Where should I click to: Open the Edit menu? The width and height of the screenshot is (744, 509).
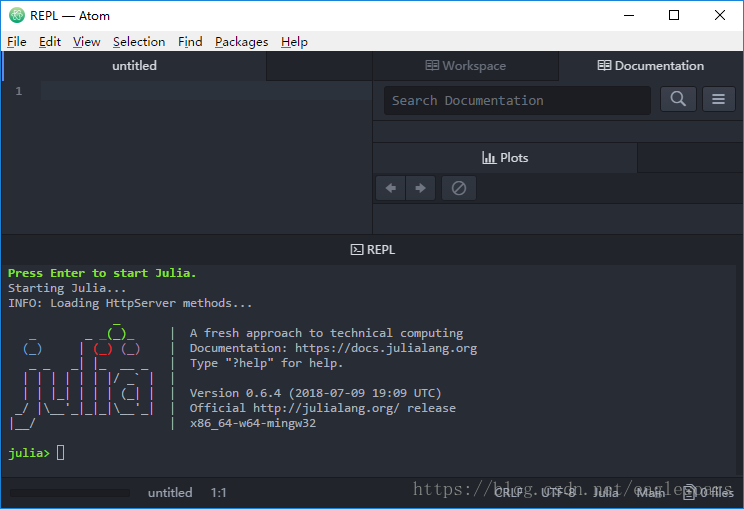[50, 42]
